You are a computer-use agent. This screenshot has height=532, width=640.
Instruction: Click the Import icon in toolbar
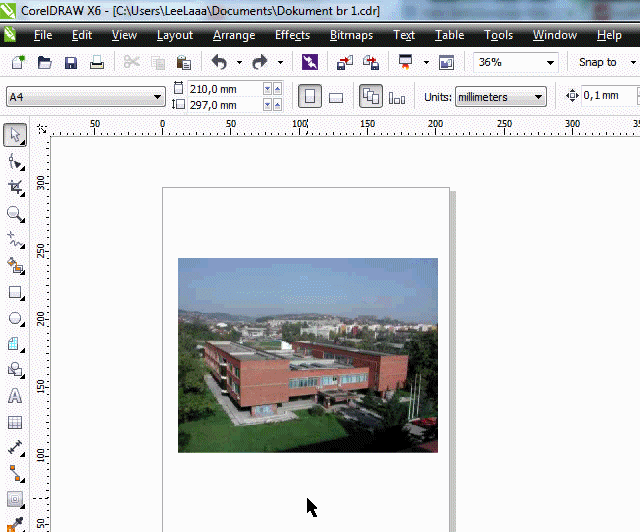(345, 62)
